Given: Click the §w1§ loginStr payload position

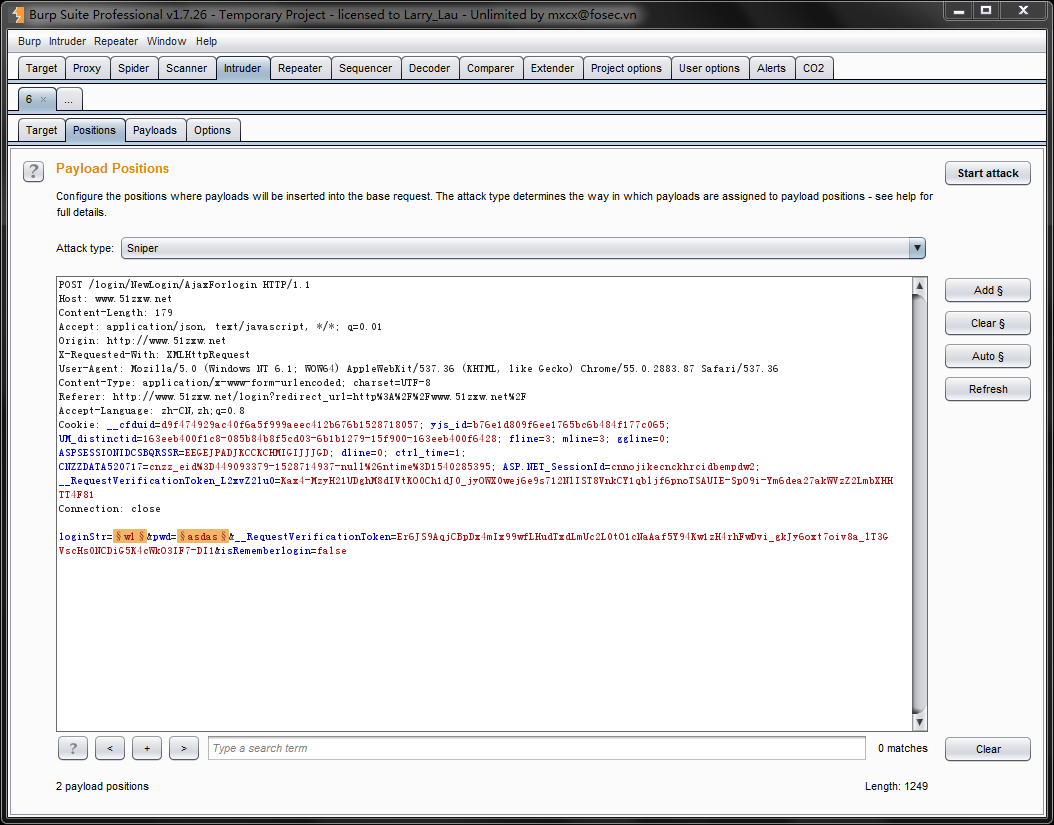Looking at the screenshot, I should [130, 536].
